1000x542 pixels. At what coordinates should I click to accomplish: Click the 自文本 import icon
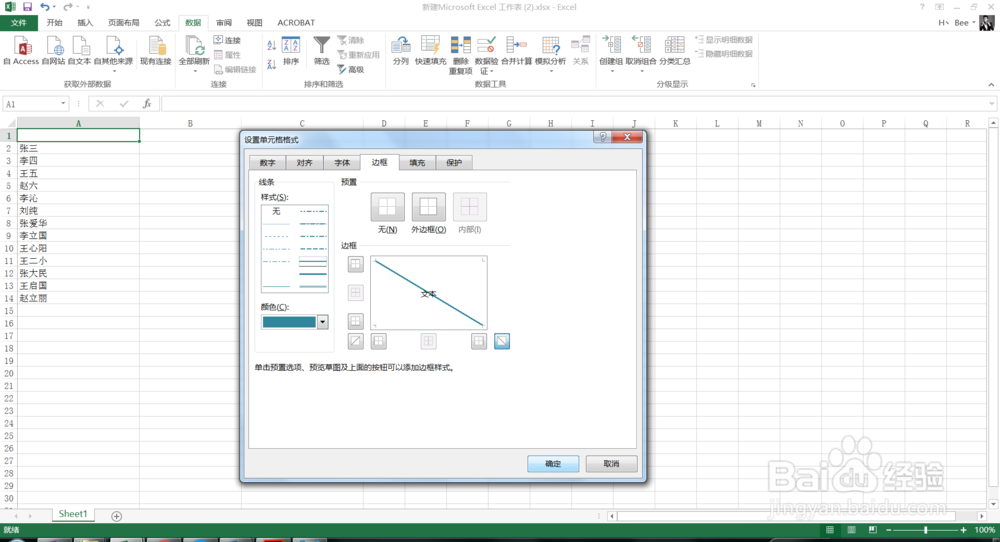coord(80,50)
